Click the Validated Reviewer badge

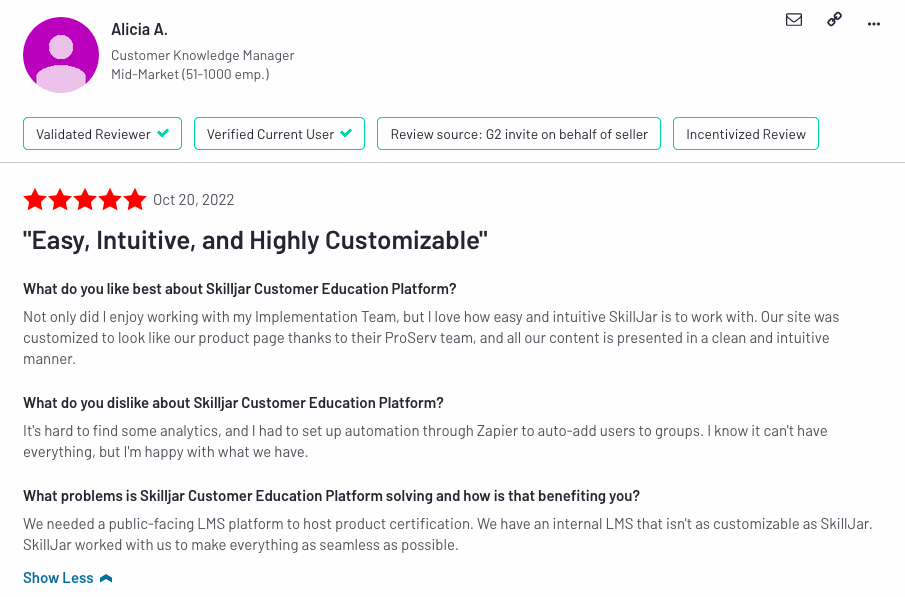102,133
